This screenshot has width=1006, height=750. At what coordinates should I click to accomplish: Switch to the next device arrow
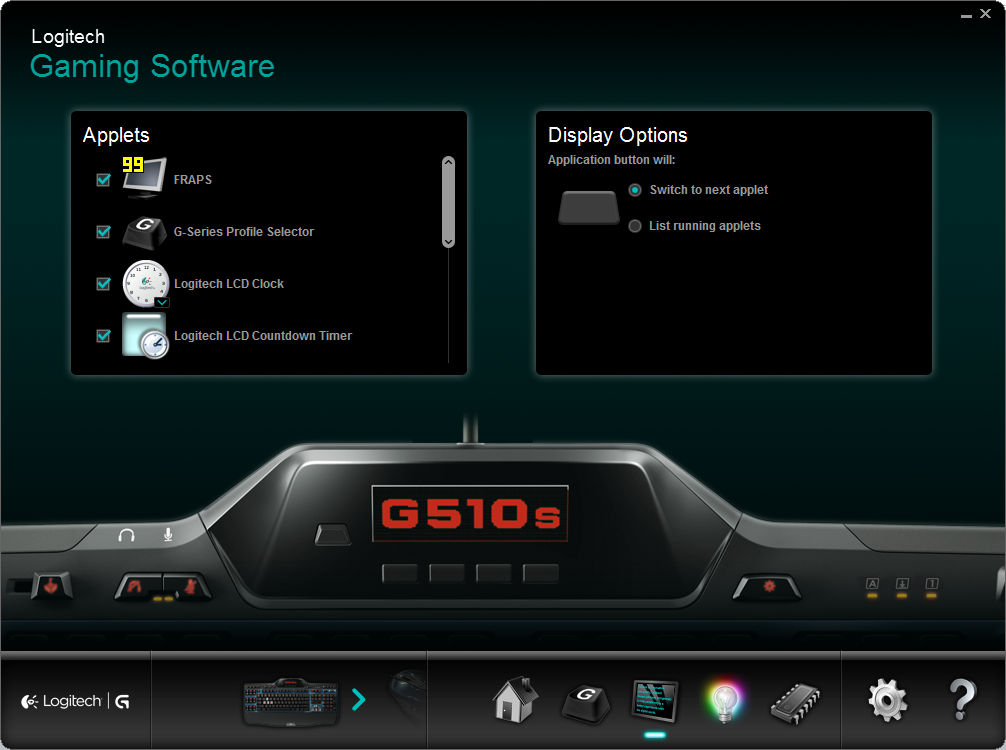tap(359, 699)
